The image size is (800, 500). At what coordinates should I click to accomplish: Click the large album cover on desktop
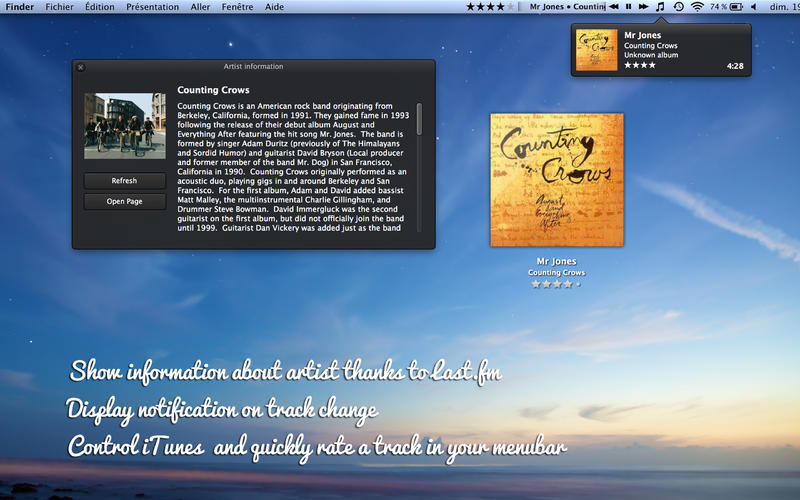pos(557,180)
